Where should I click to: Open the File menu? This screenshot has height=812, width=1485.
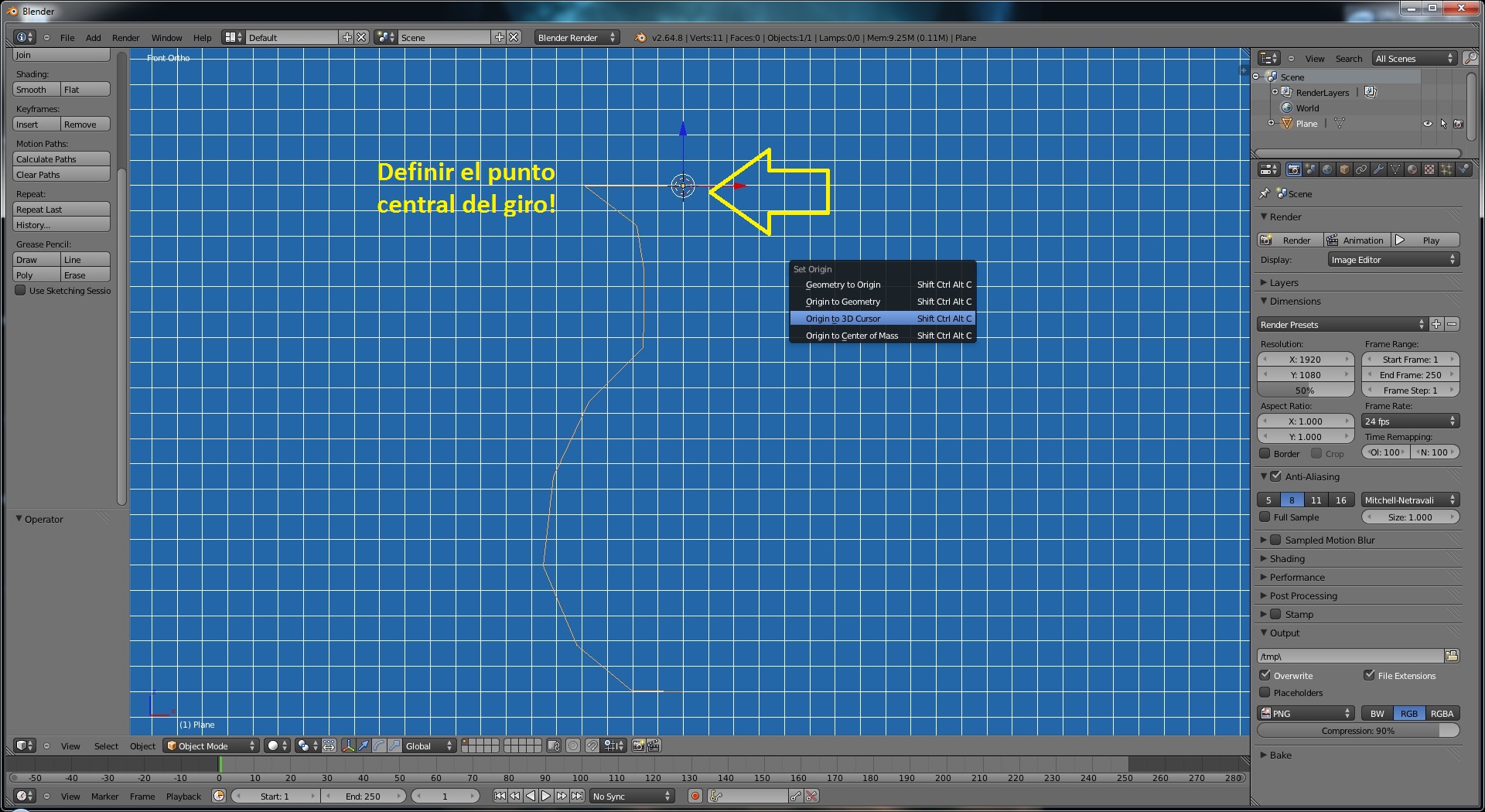67,37
